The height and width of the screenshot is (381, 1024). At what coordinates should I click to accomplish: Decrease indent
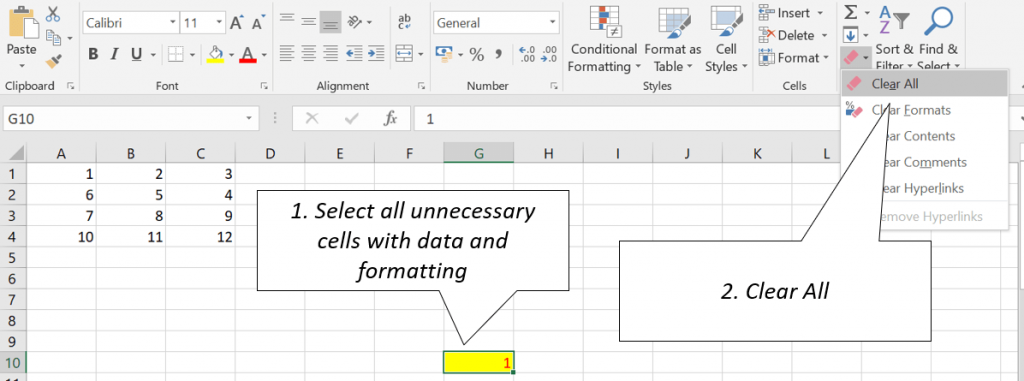tap(354, 53)
